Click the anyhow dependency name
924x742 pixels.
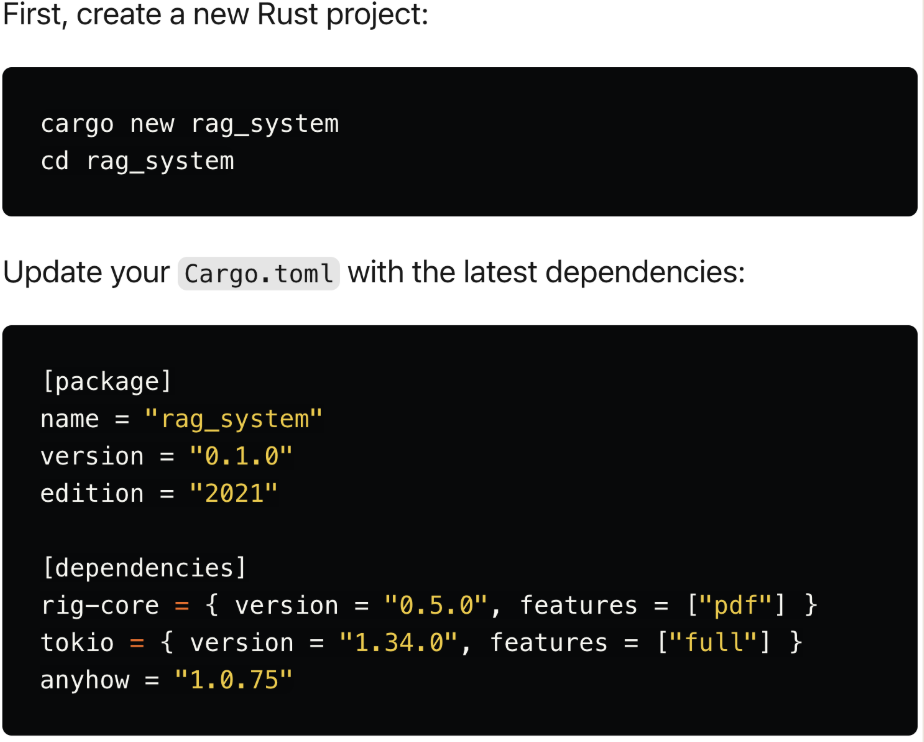tap(85, 680)
